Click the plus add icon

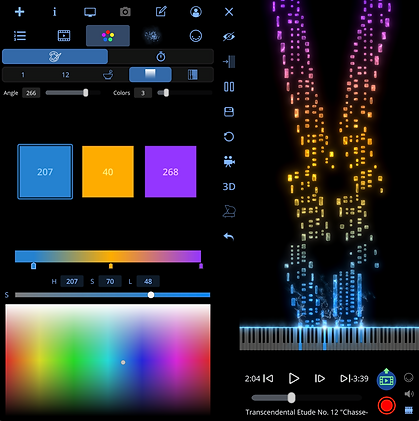coord(20,12)
